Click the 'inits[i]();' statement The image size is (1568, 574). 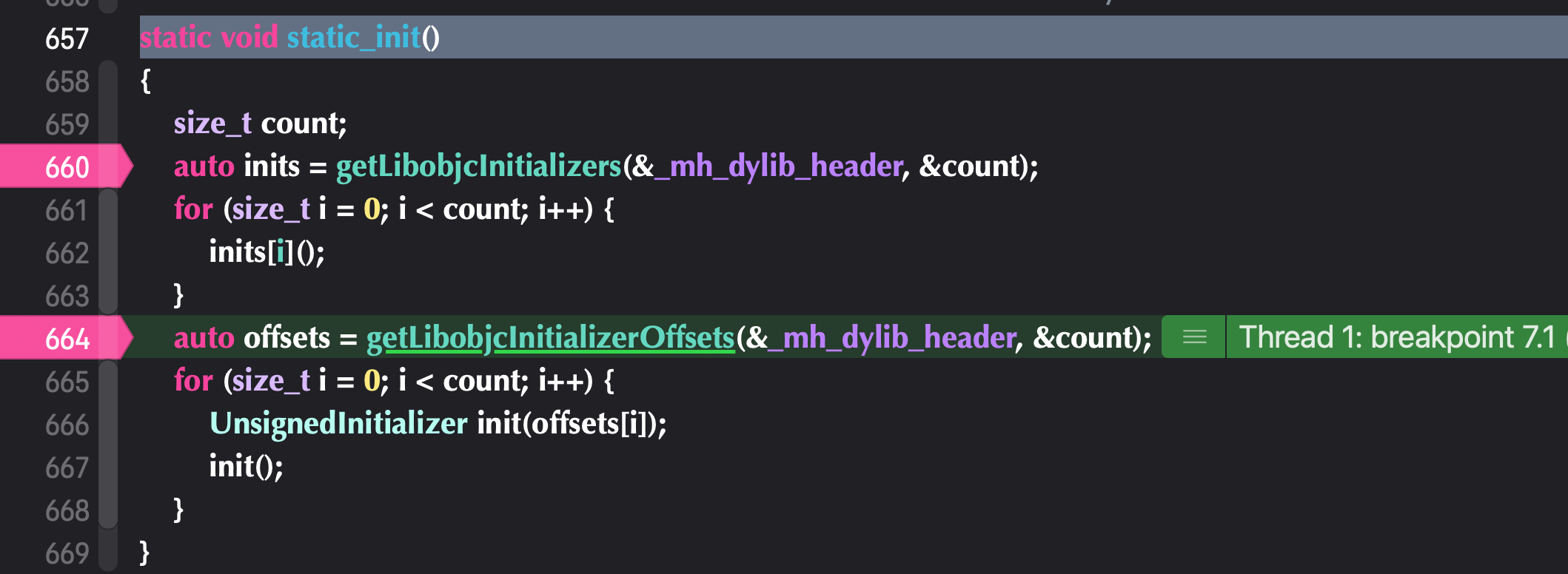(267, 252)
